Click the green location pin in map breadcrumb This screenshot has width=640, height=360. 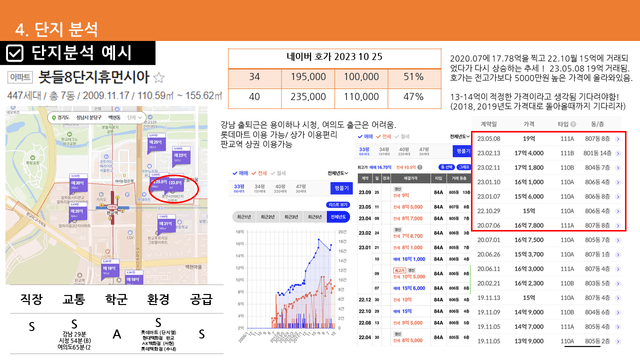pos(53,118)
